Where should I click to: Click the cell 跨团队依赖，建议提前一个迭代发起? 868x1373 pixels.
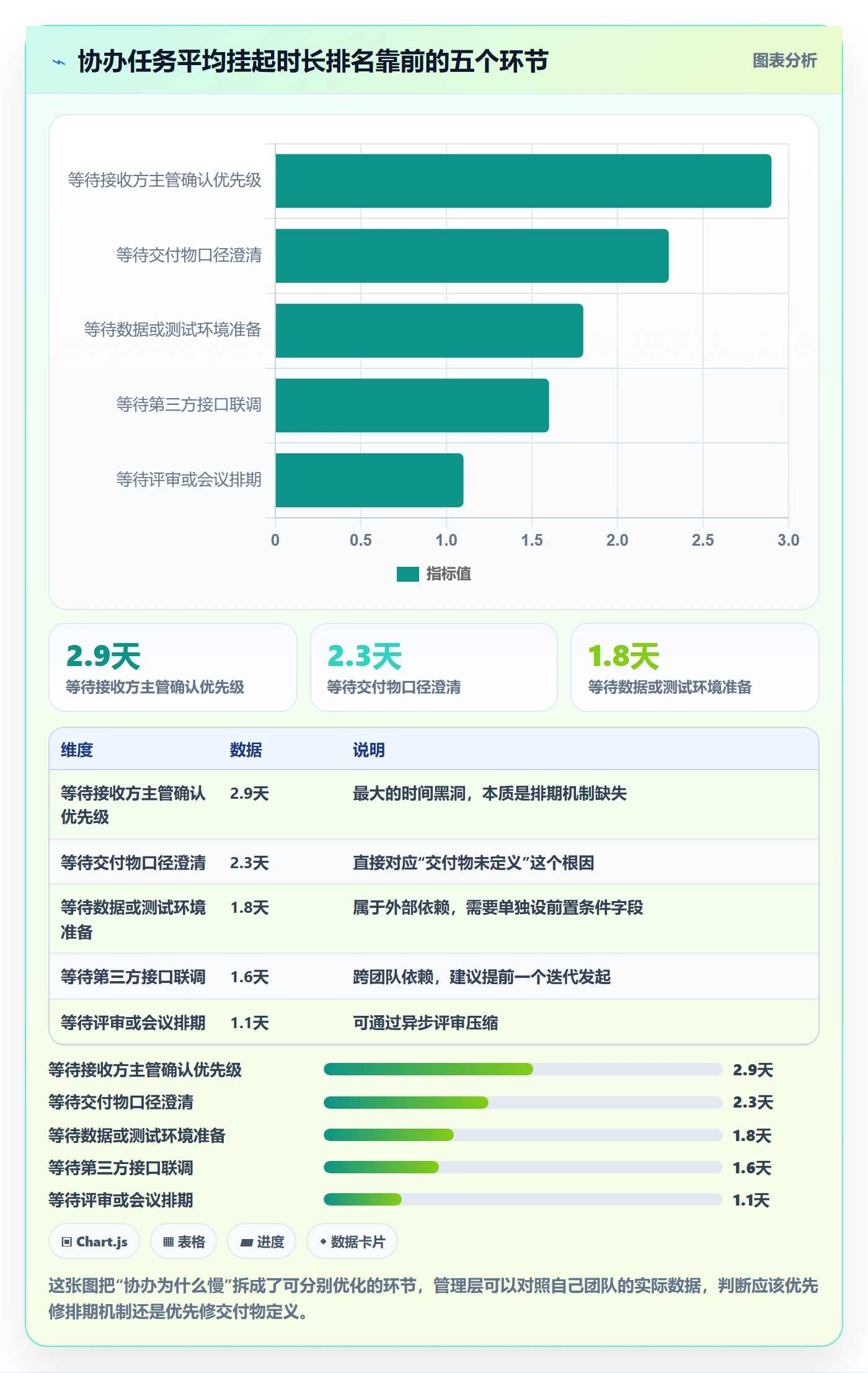482,977
